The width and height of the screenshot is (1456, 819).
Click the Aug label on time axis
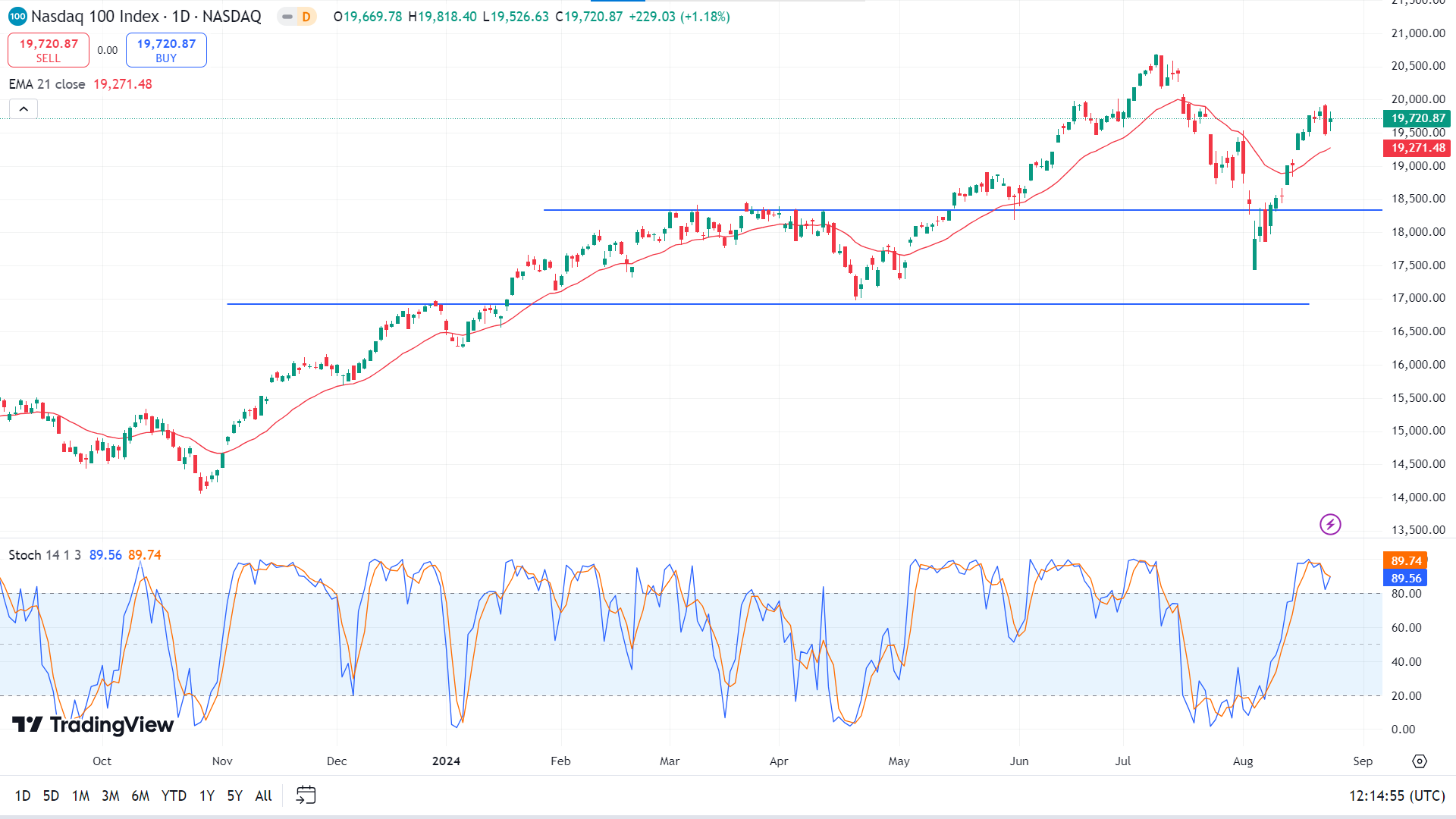pyautogui.click(x=1243, y=761)
